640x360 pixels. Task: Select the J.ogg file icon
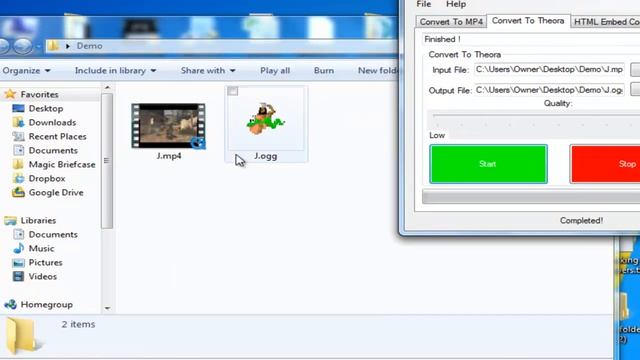266,120
